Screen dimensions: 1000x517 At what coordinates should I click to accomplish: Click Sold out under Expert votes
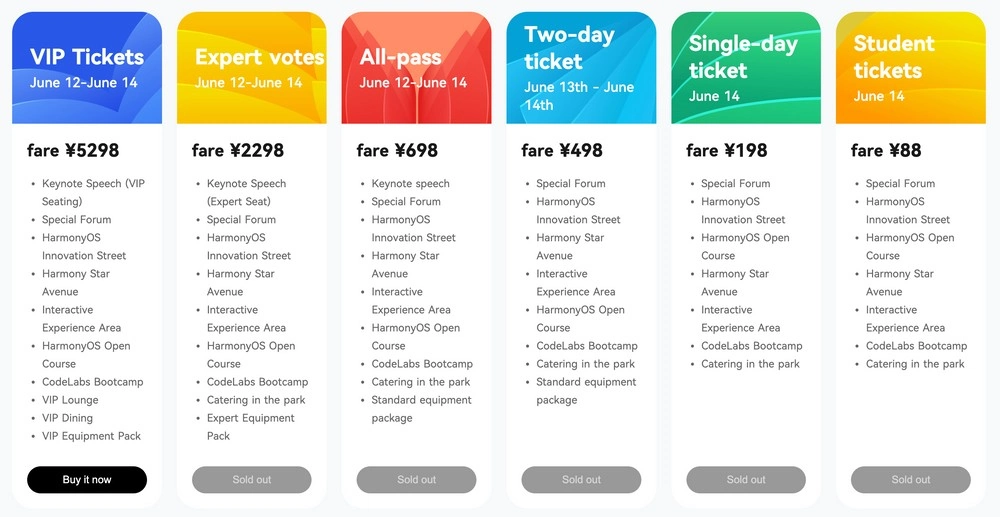(x=251, y=479)
